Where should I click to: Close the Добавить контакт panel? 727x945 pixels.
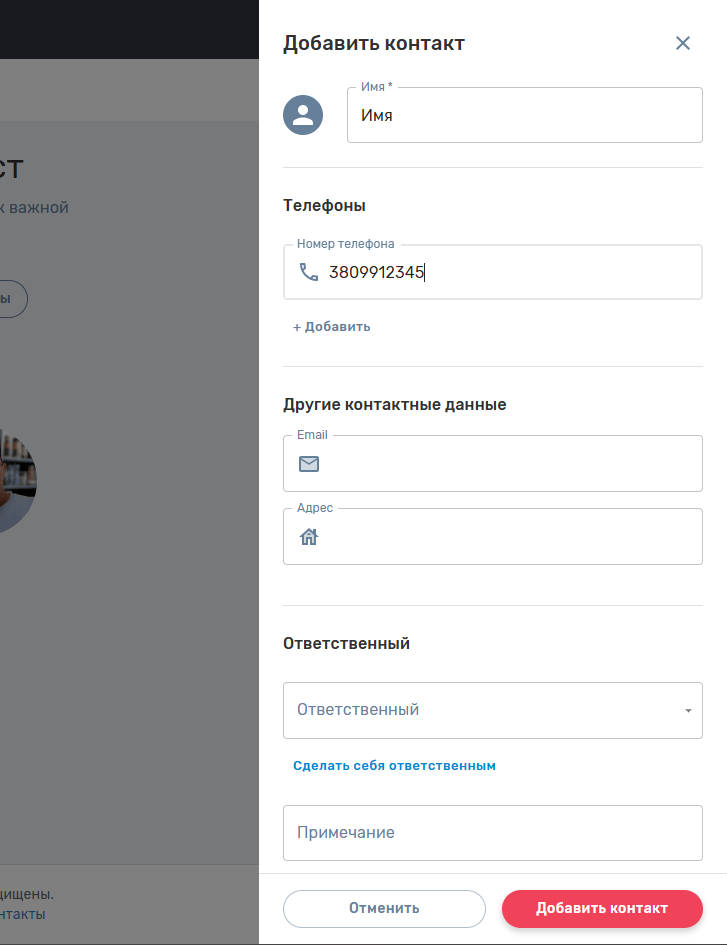(683, 43)
